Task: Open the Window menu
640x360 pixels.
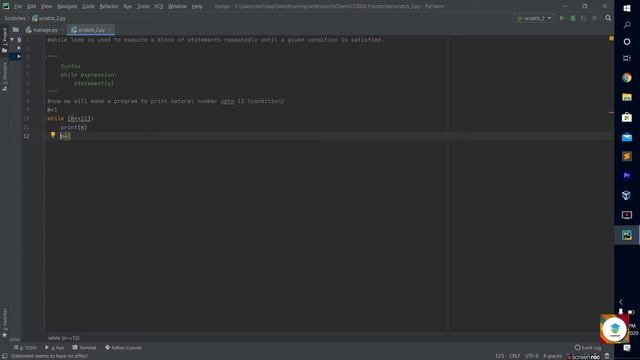Action: pos(177,7)
